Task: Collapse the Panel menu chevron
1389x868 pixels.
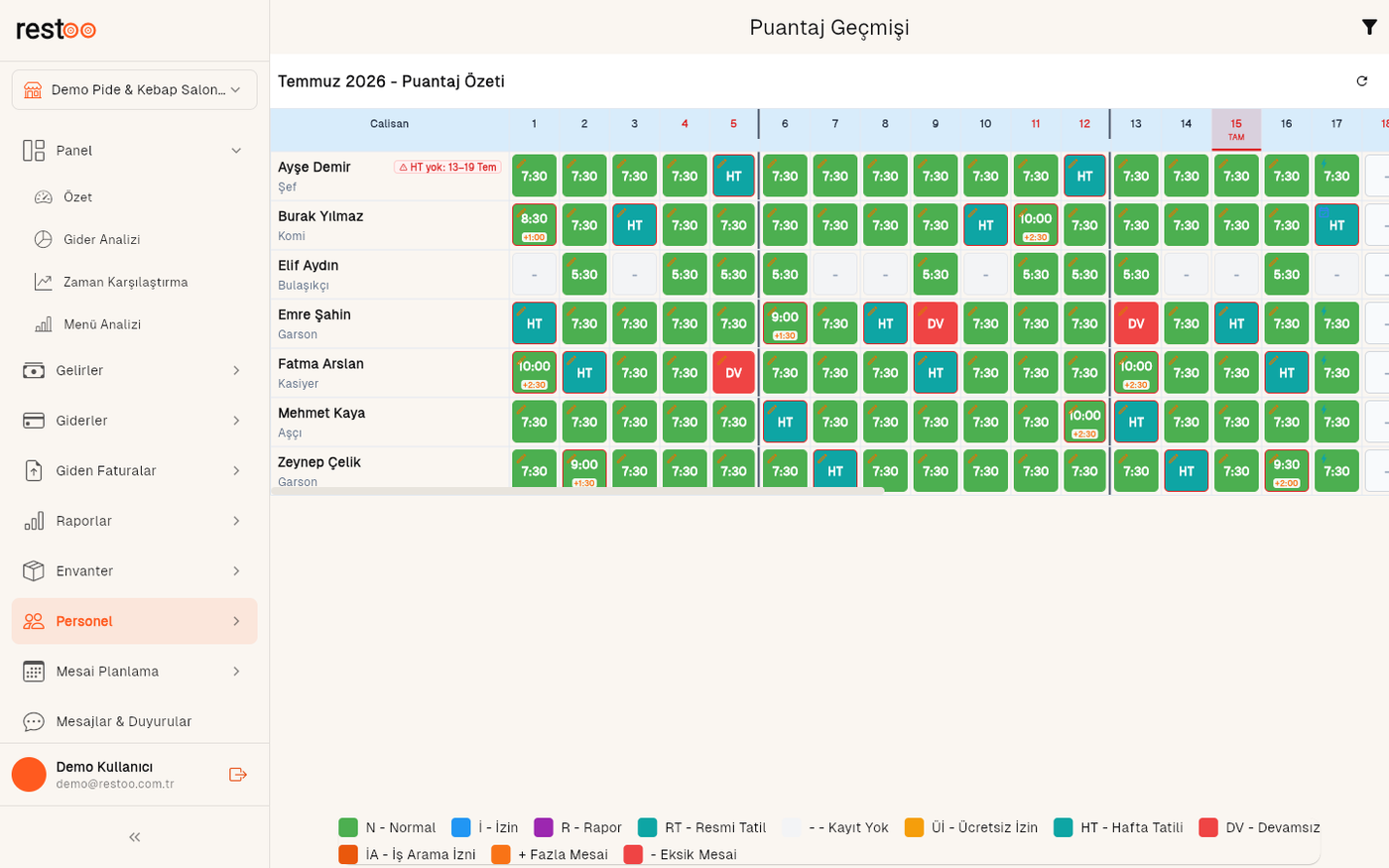Action: pyautogui.click(x=236, y=151)
